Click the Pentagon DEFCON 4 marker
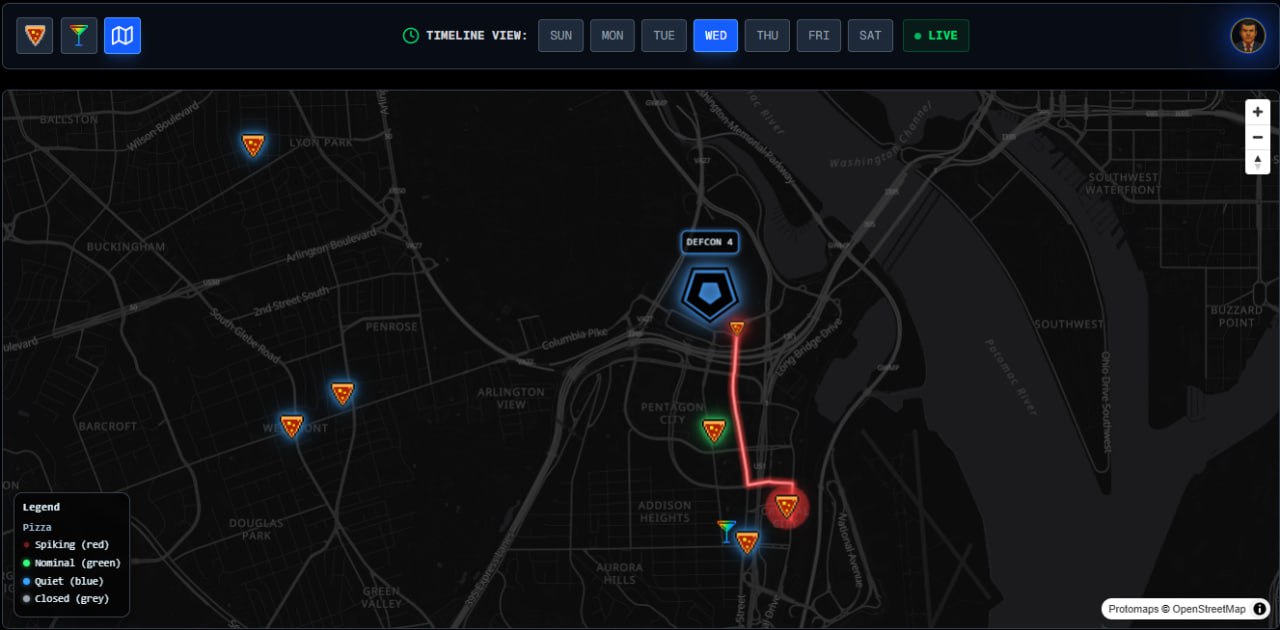The width and height of the screenshot is (1280, 630). click(710, 292)
